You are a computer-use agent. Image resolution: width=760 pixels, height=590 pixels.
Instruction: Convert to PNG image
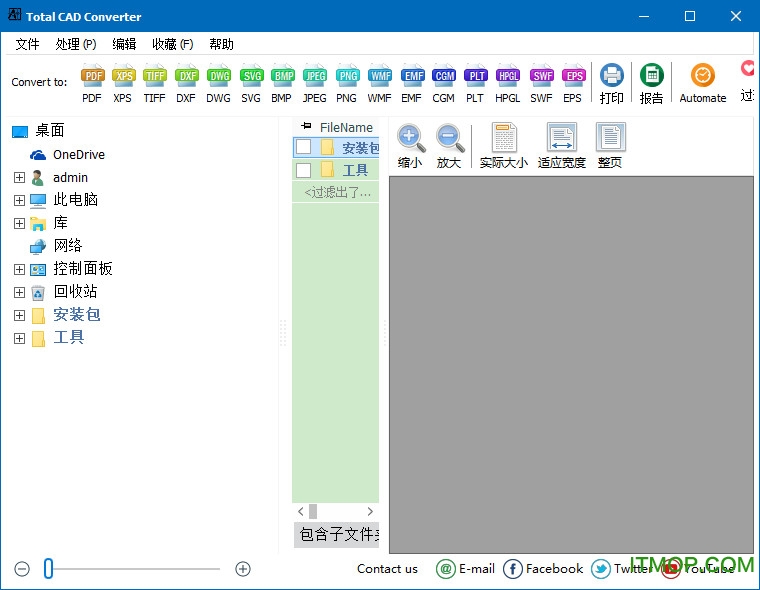tap(347, 83)
